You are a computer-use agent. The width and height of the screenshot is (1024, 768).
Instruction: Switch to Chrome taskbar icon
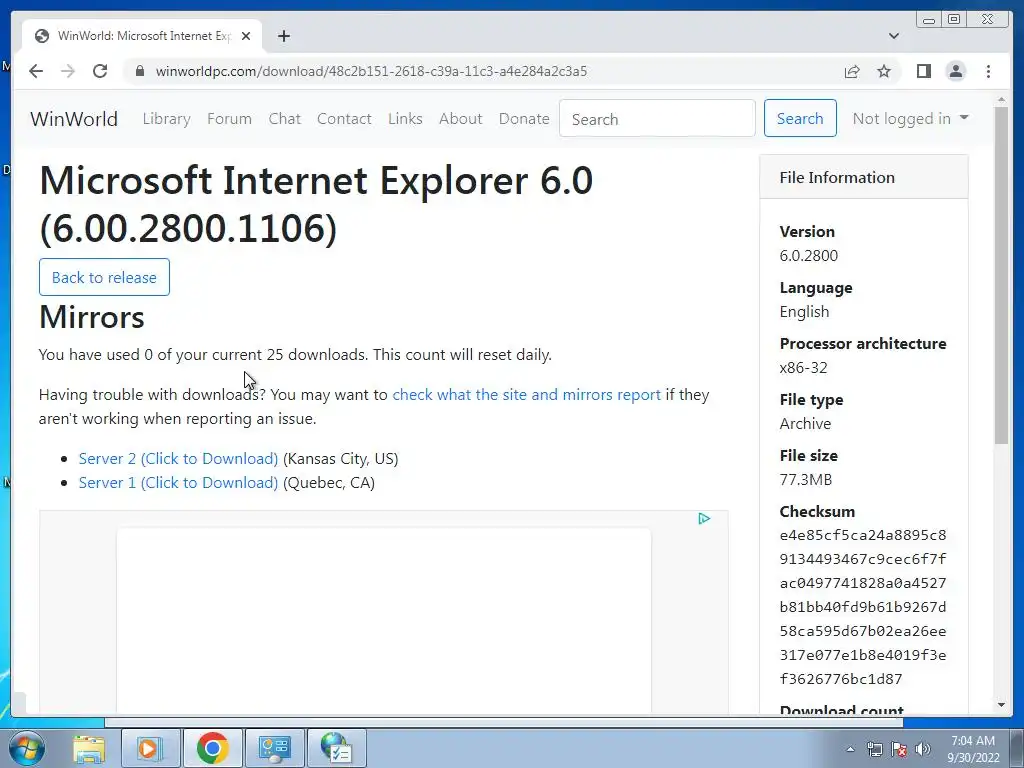click(x=212, y=748)
